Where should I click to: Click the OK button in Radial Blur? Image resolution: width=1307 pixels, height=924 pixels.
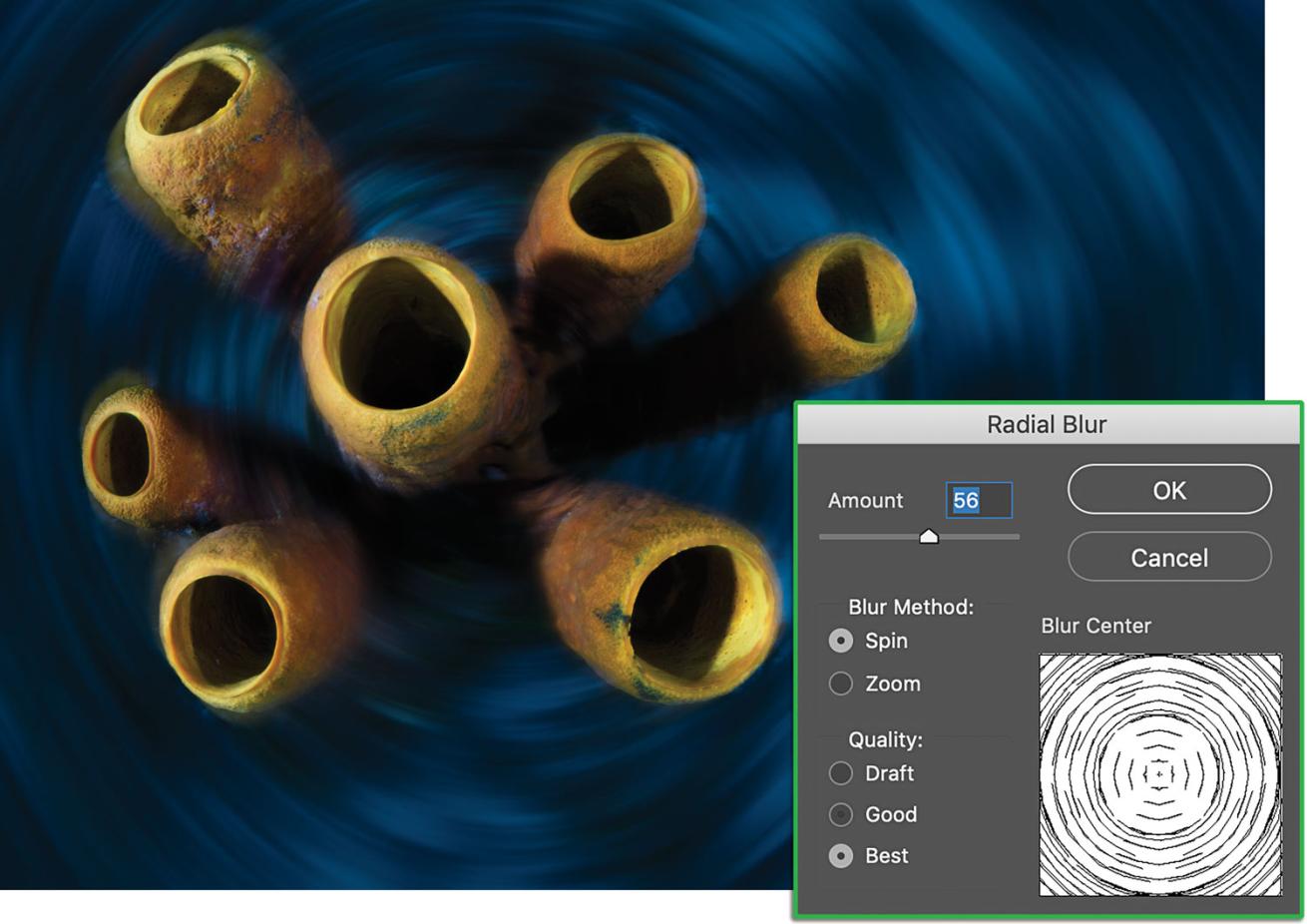click(x=1169, y=490)
